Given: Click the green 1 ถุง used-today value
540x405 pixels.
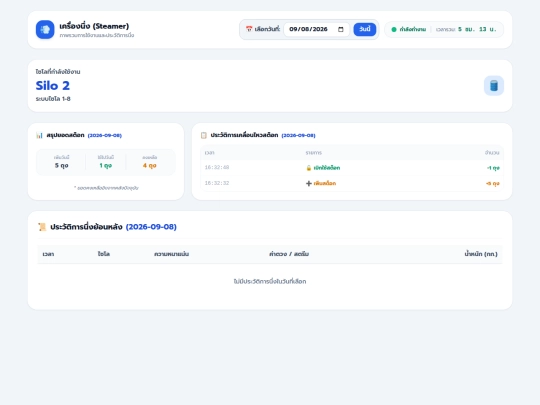Looking at the screenshot, I should [x=106, y=165].
